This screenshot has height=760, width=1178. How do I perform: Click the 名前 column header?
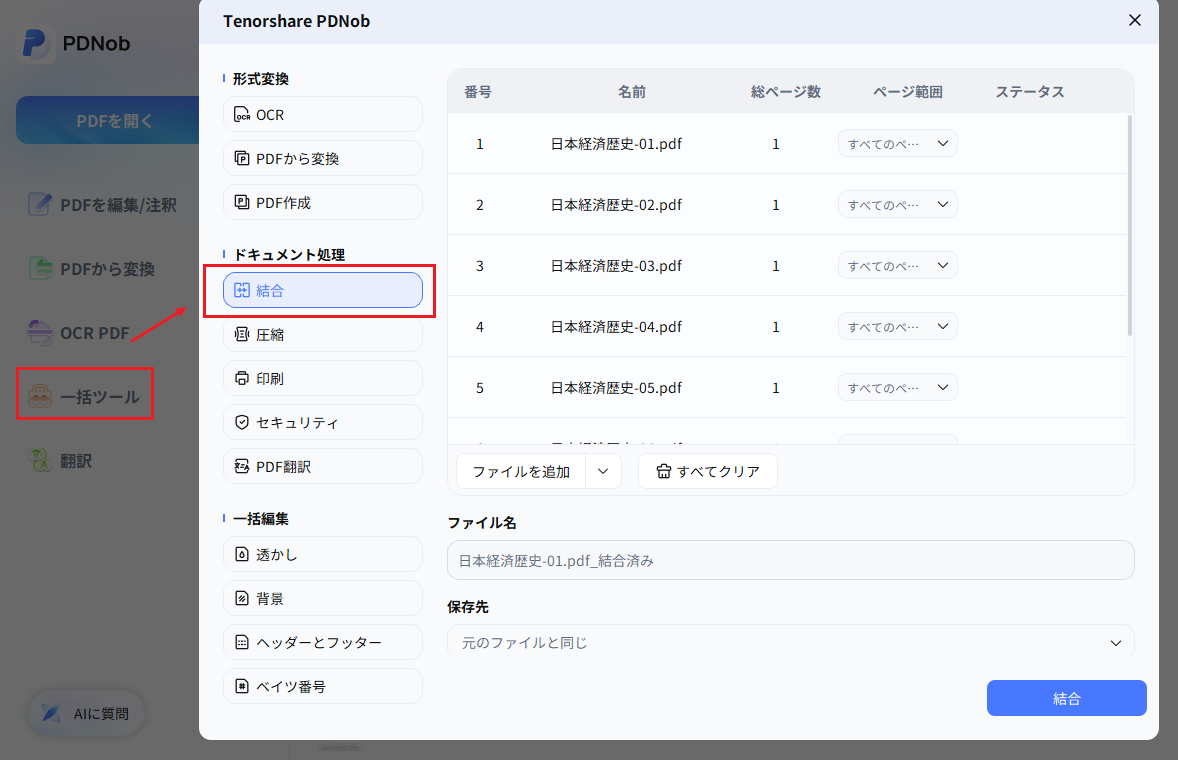(632, 92)
